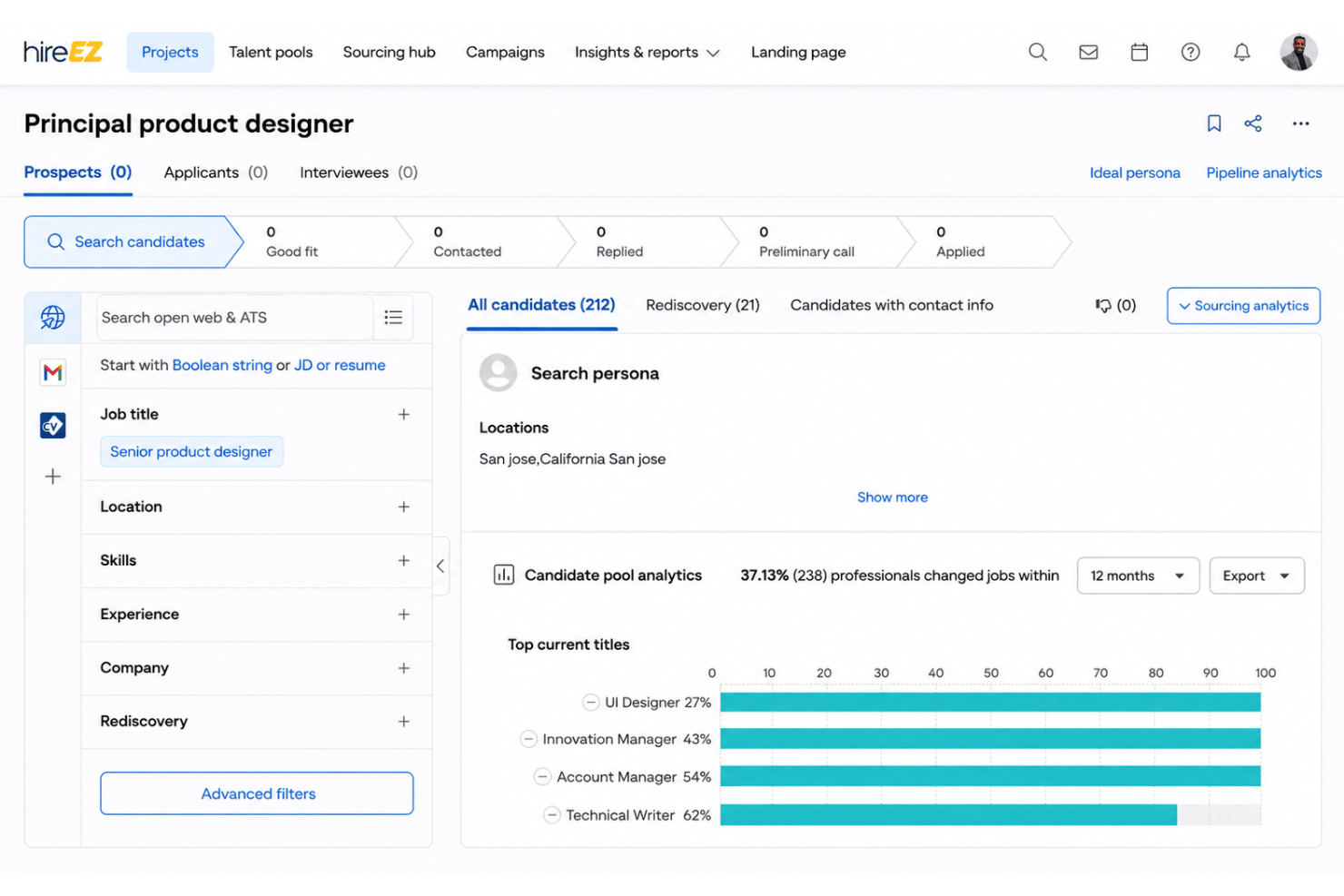Open Campaigns in top navigation

point(505,52)
